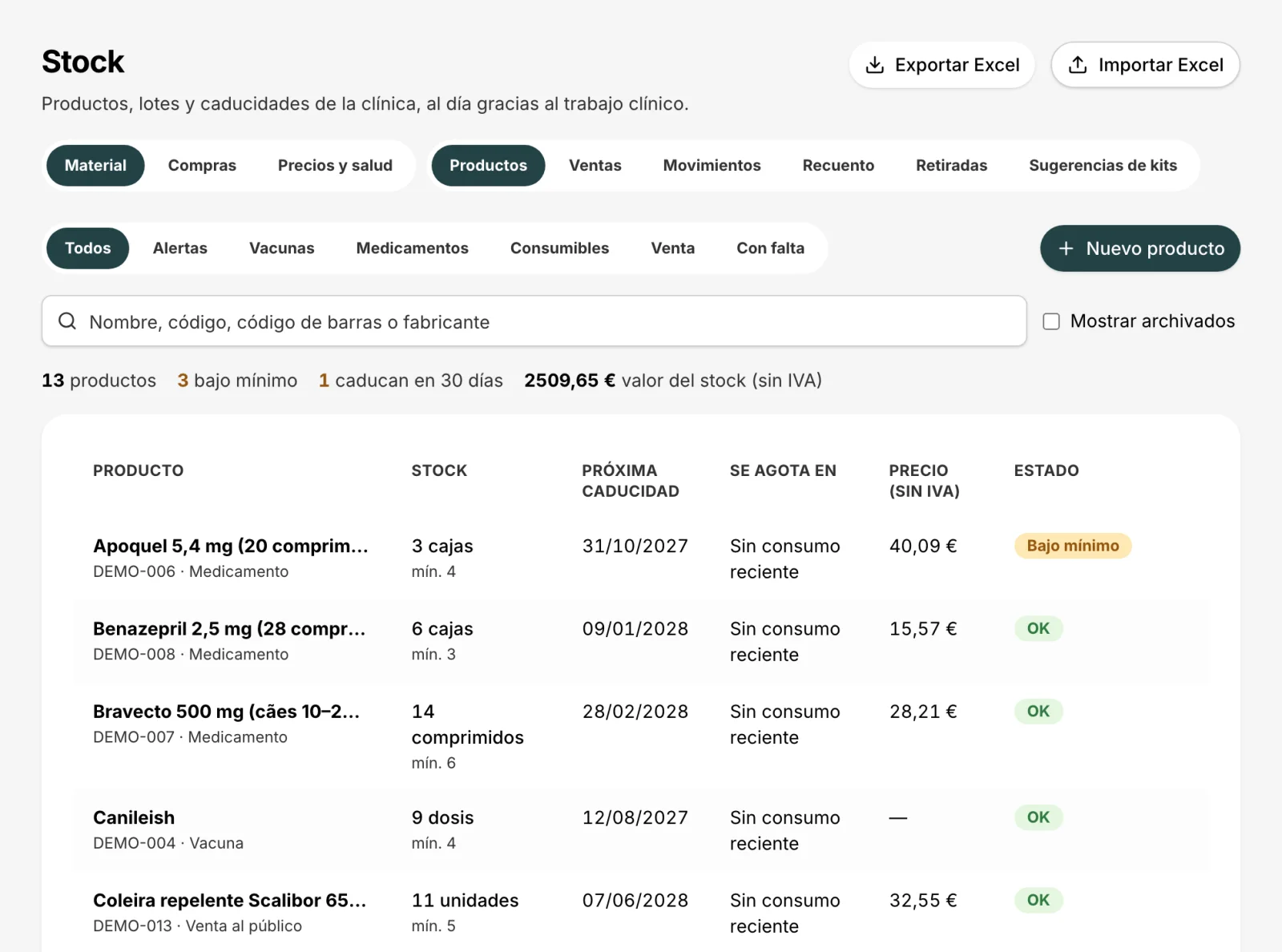Click the OK badge for Benazepril
Screen dimensions: 1282x952
pos(1038,628)
